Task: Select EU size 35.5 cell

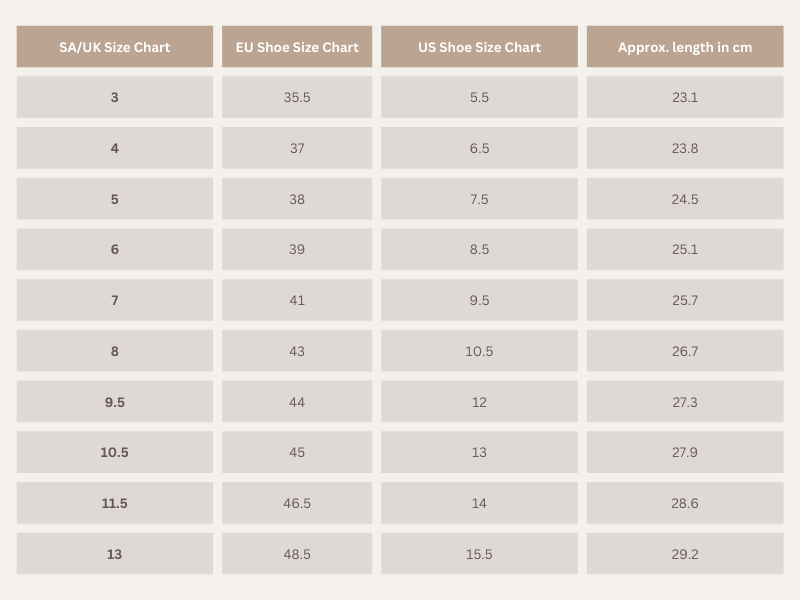Action: (297, 97)
